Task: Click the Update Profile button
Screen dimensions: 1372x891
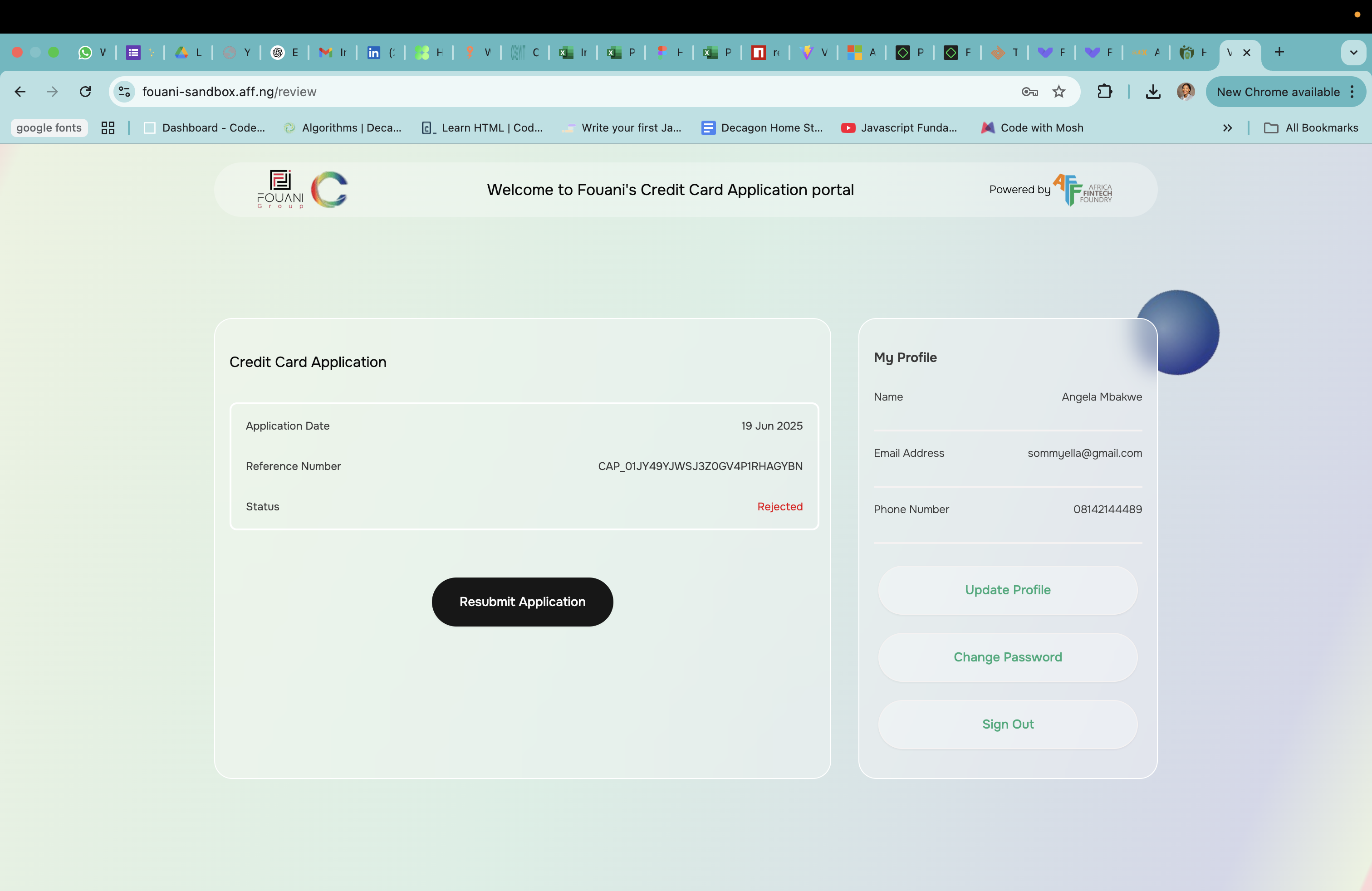Action: [1008, 590]
